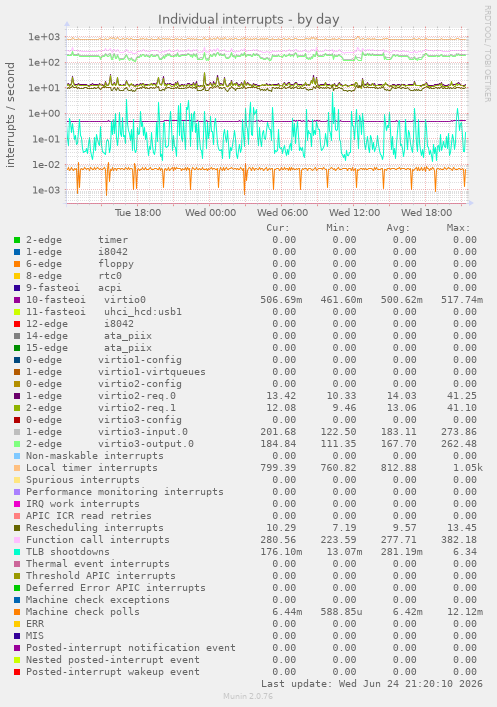
Task: Click the virtio3-input.0 legend entry text
Action: (x=143, y=432)
